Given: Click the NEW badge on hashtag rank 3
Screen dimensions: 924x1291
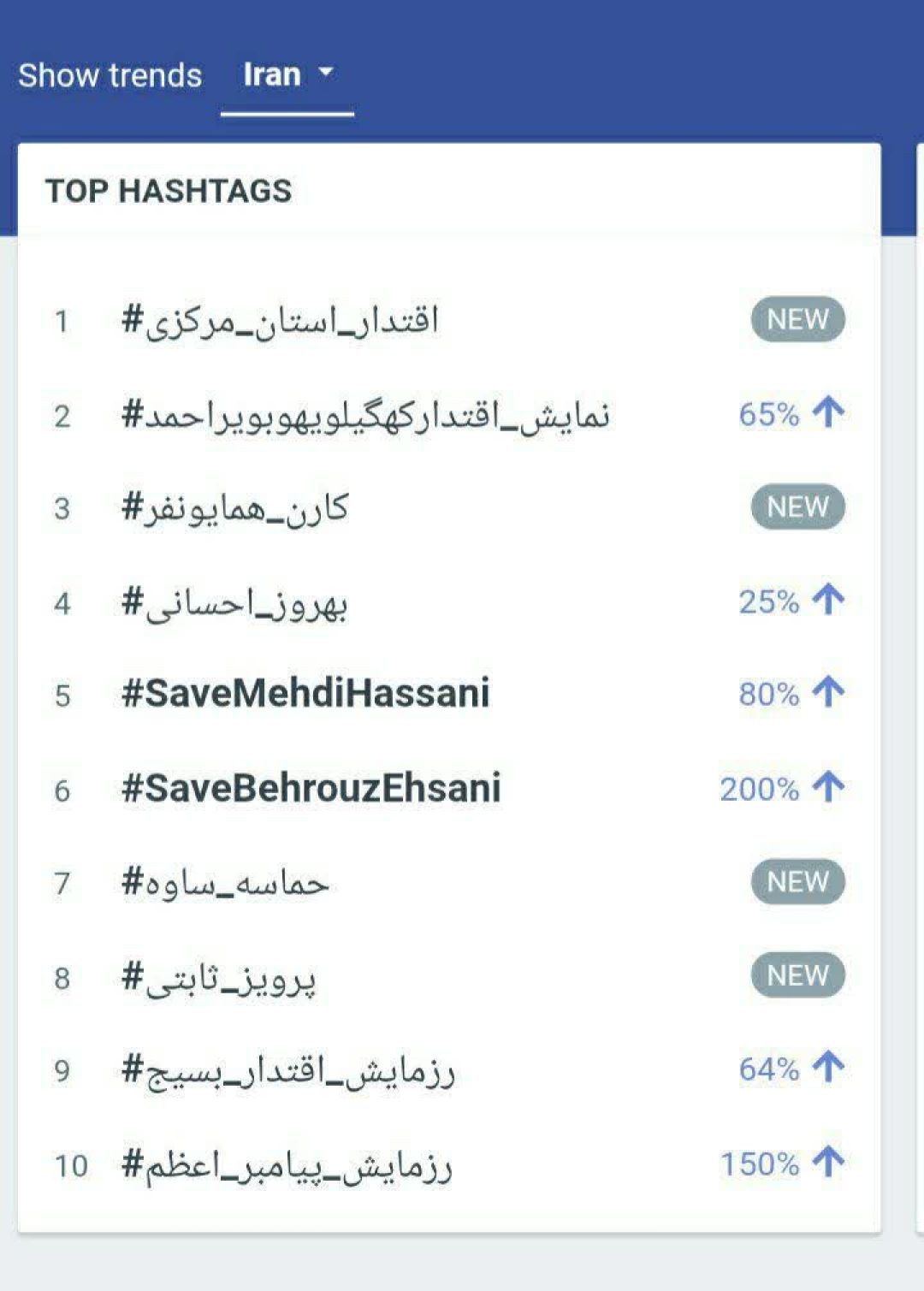Looking at the screenshot, I should pos(797,507).
